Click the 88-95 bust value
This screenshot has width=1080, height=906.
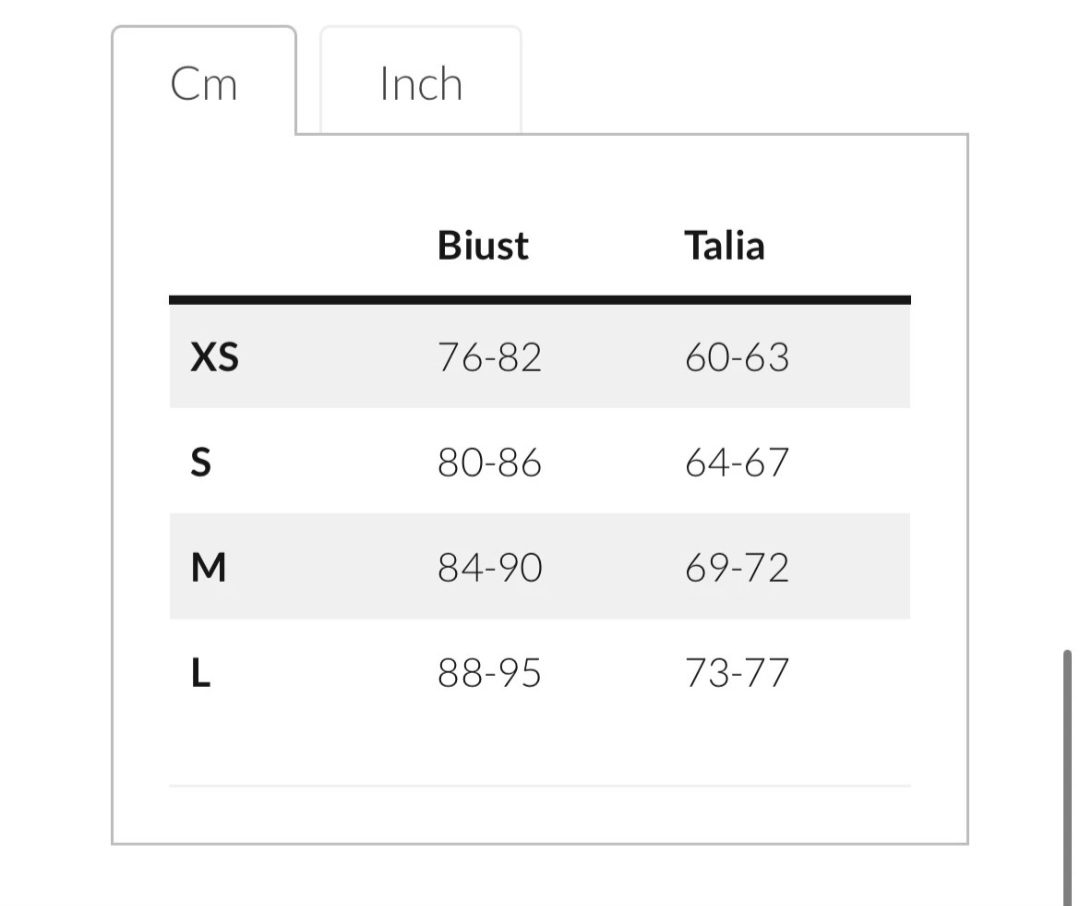tap(490, 674)
